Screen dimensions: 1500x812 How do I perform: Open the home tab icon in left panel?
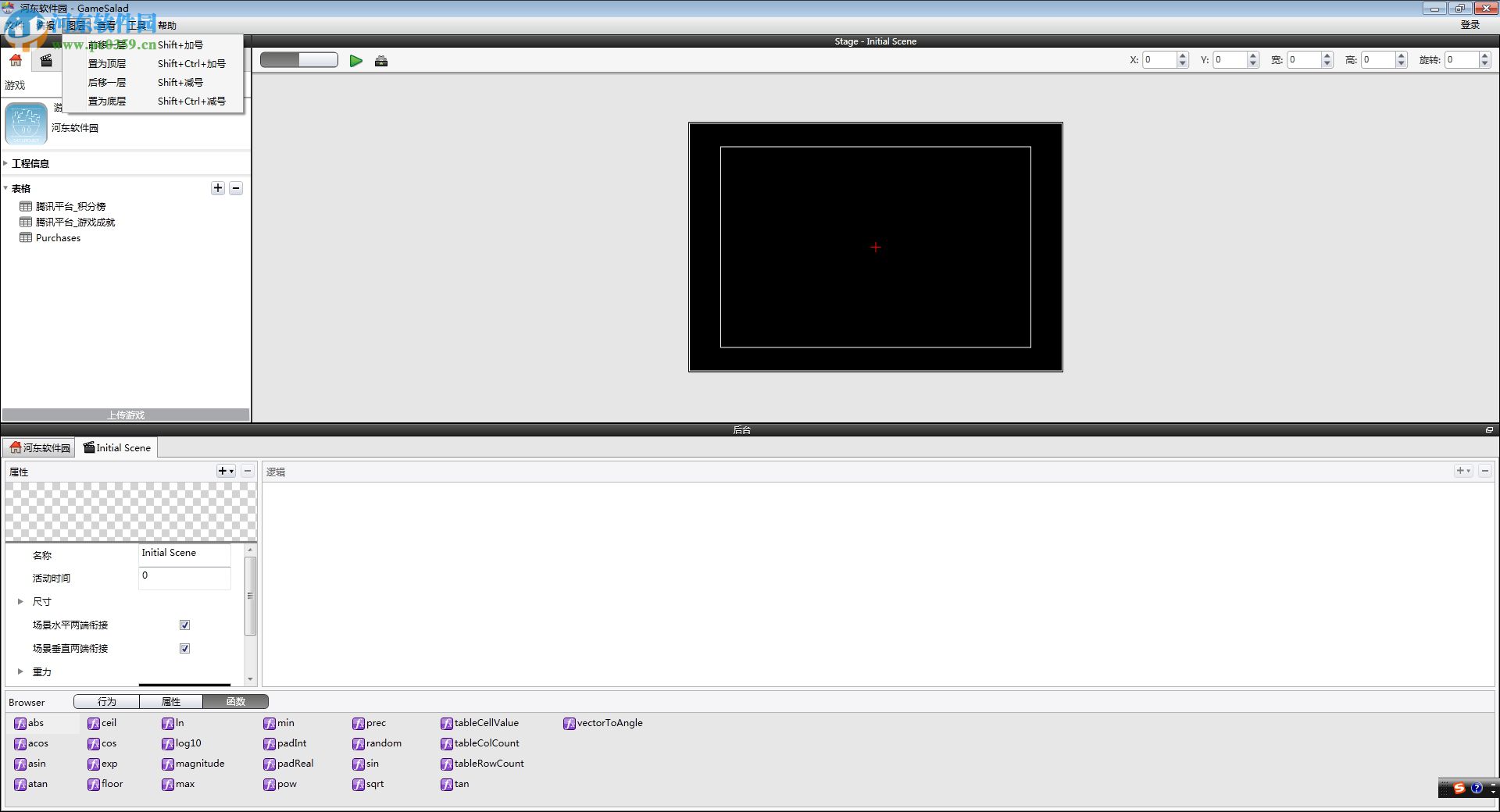(16, 60)
